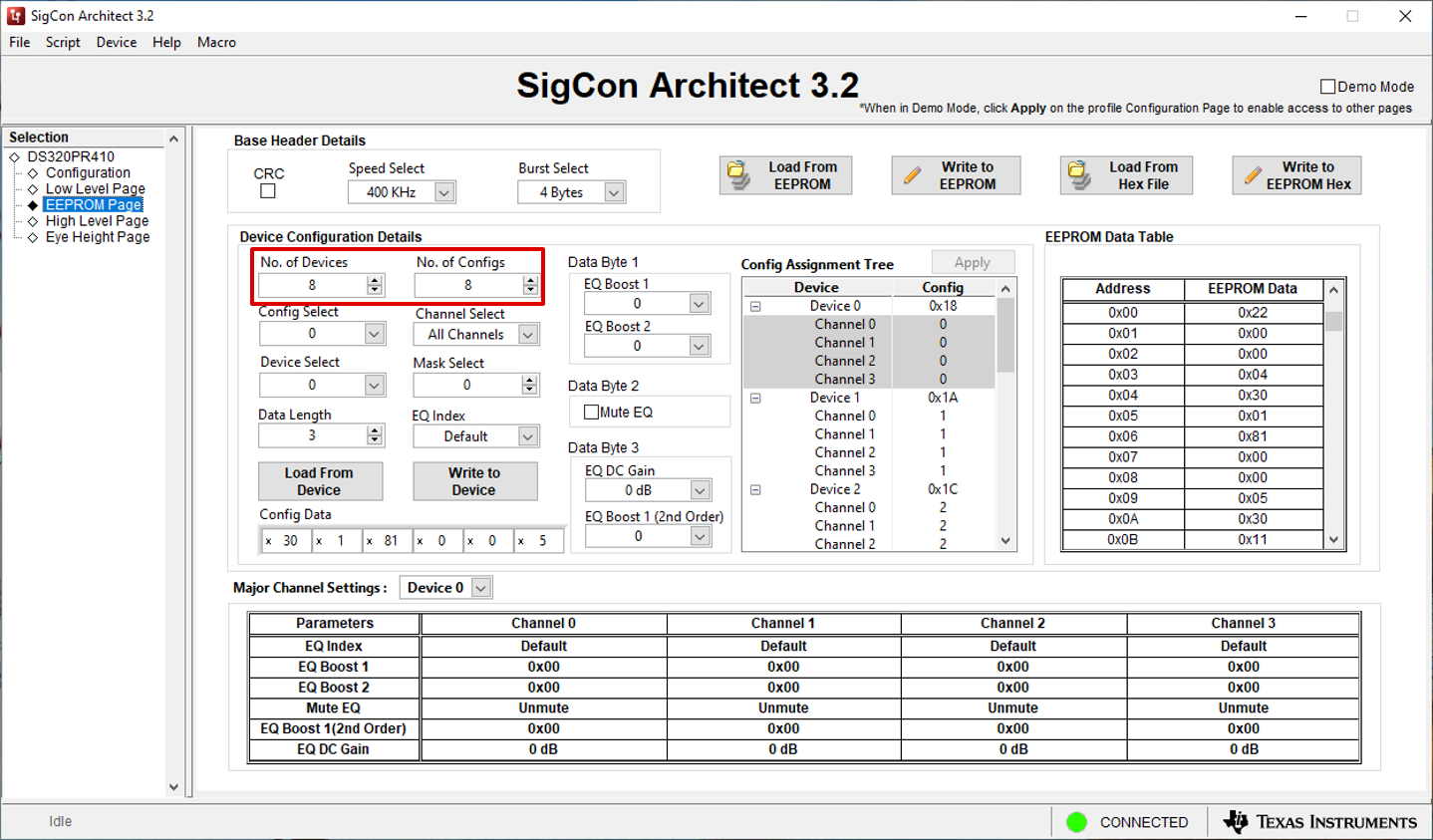The image size is (1433, 840).
Task: Open the File menu
Action: tap(20, 42)
